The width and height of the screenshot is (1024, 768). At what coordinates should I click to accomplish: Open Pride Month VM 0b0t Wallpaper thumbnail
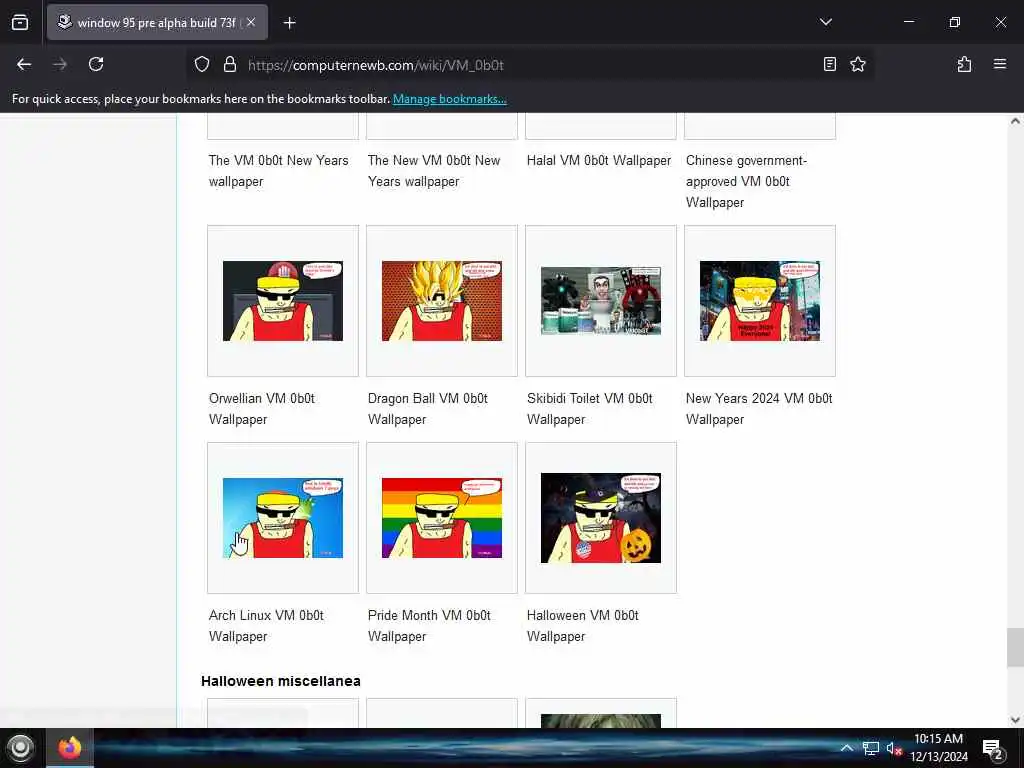(x=442, y=518)
